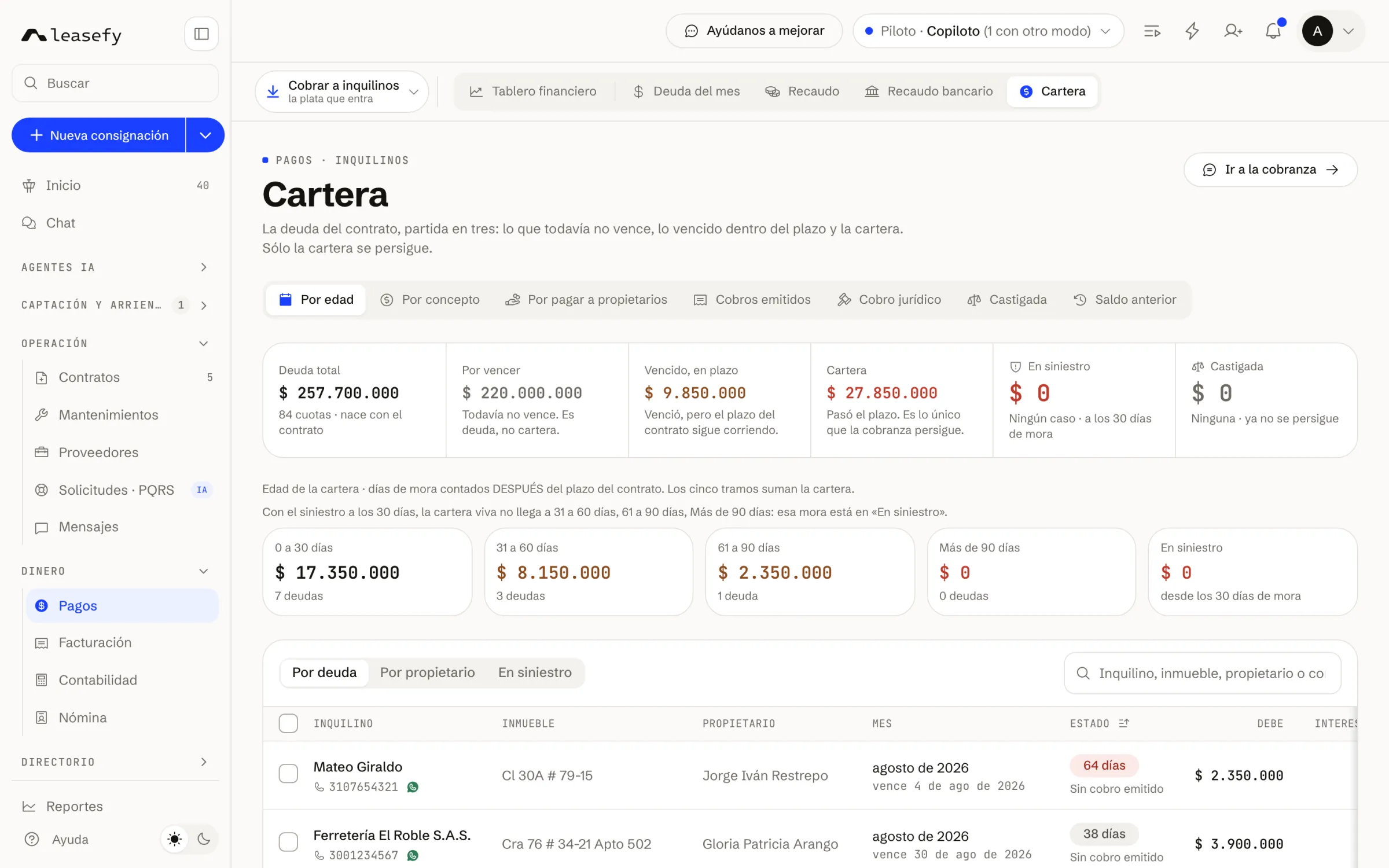Click the invite user icon
The width and height of the screenshot is (1389, 868).
(x=1233, y=31)
